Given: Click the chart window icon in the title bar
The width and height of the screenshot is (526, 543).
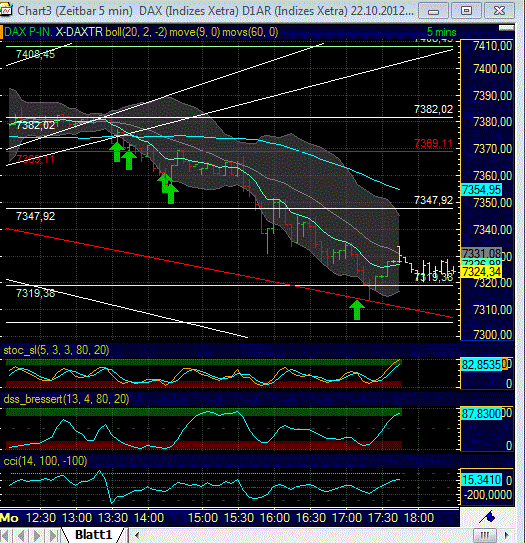Looking at the screenshot, I should 6,10.
